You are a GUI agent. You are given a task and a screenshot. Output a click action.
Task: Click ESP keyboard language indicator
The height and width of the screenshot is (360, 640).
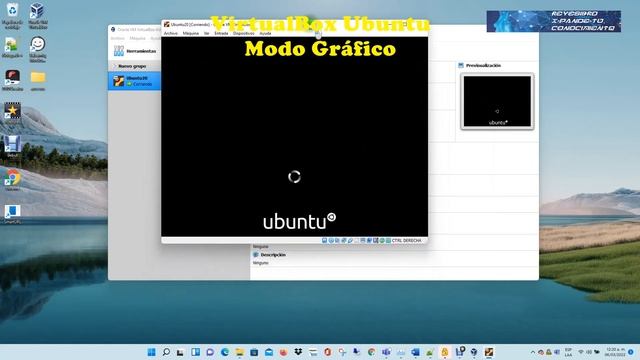click(568, 352)
